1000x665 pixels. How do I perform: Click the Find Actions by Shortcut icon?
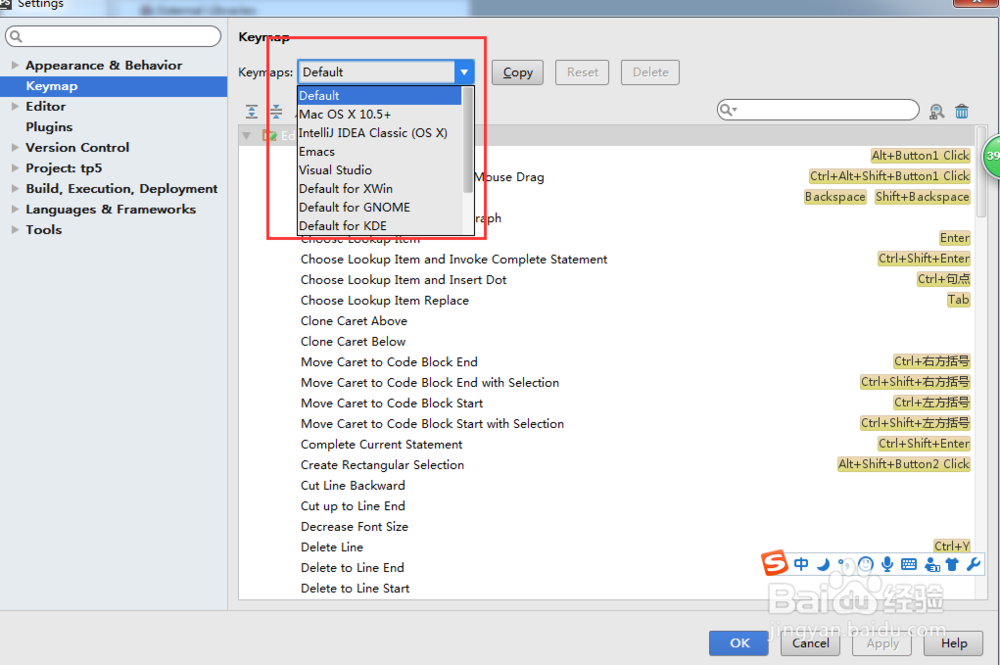(x=936, y=112)
